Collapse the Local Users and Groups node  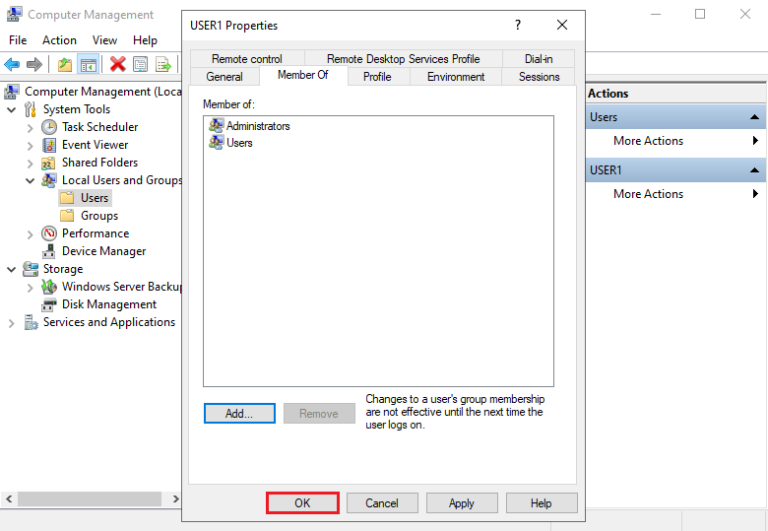coord(29,181)
